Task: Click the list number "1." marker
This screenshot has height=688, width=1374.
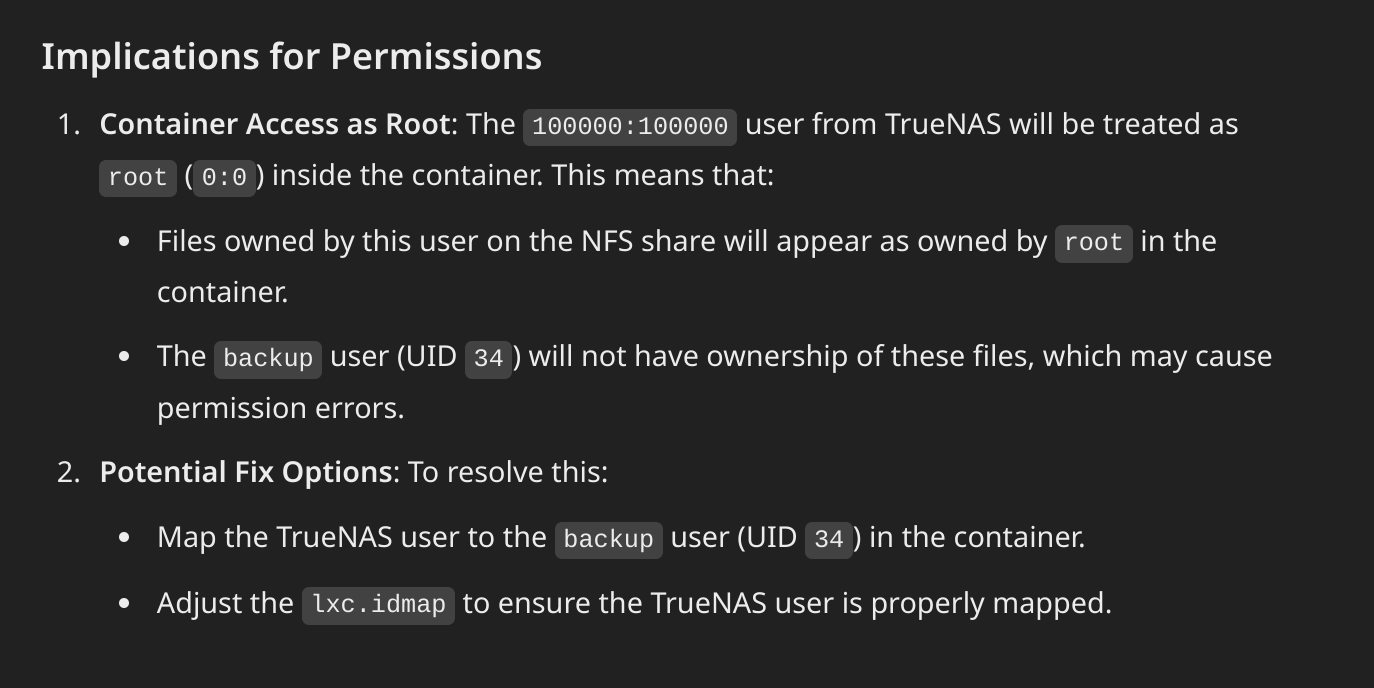Action: (x=68, y=124)
